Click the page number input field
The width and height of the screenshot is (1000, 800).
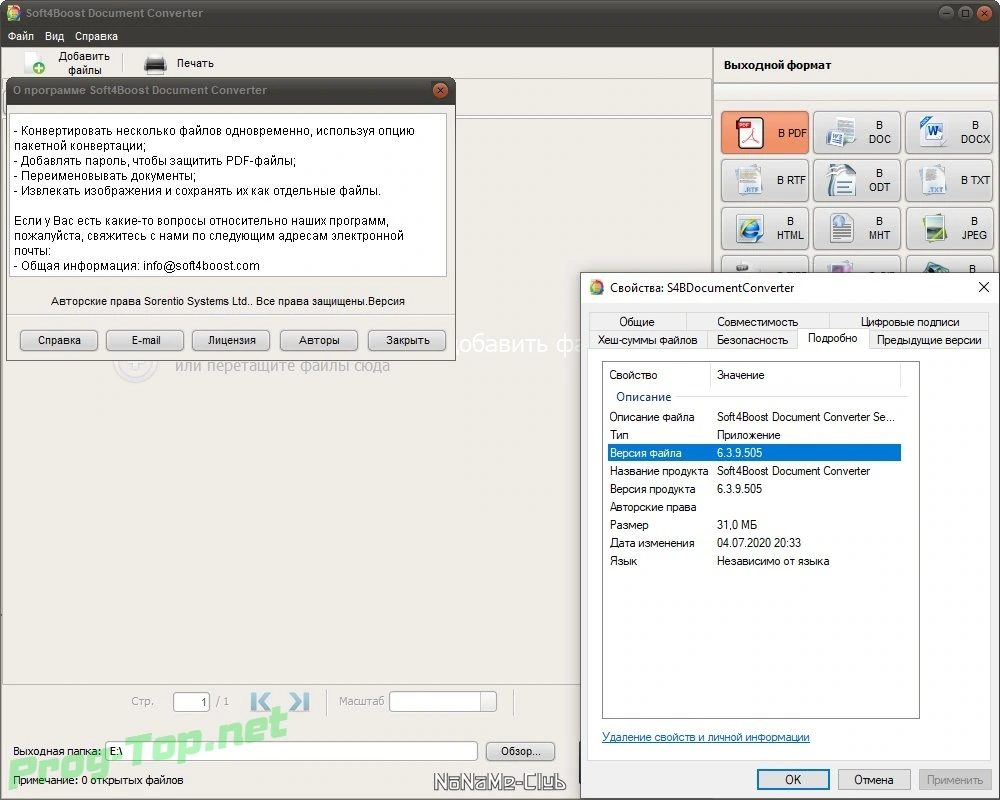191,702
